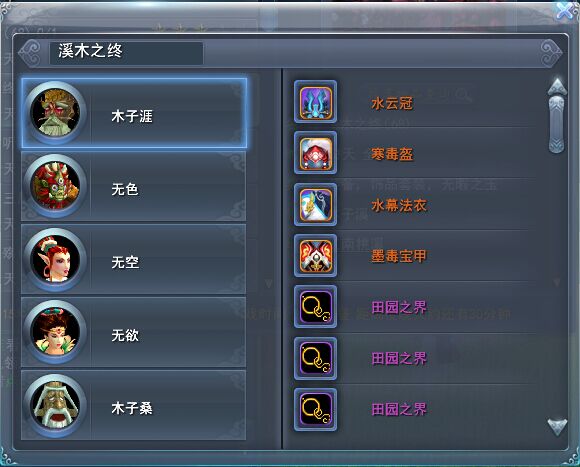Click the 无欲 character portrait
This screenshot has height=467, width=580.
click(x=55, y=332)
